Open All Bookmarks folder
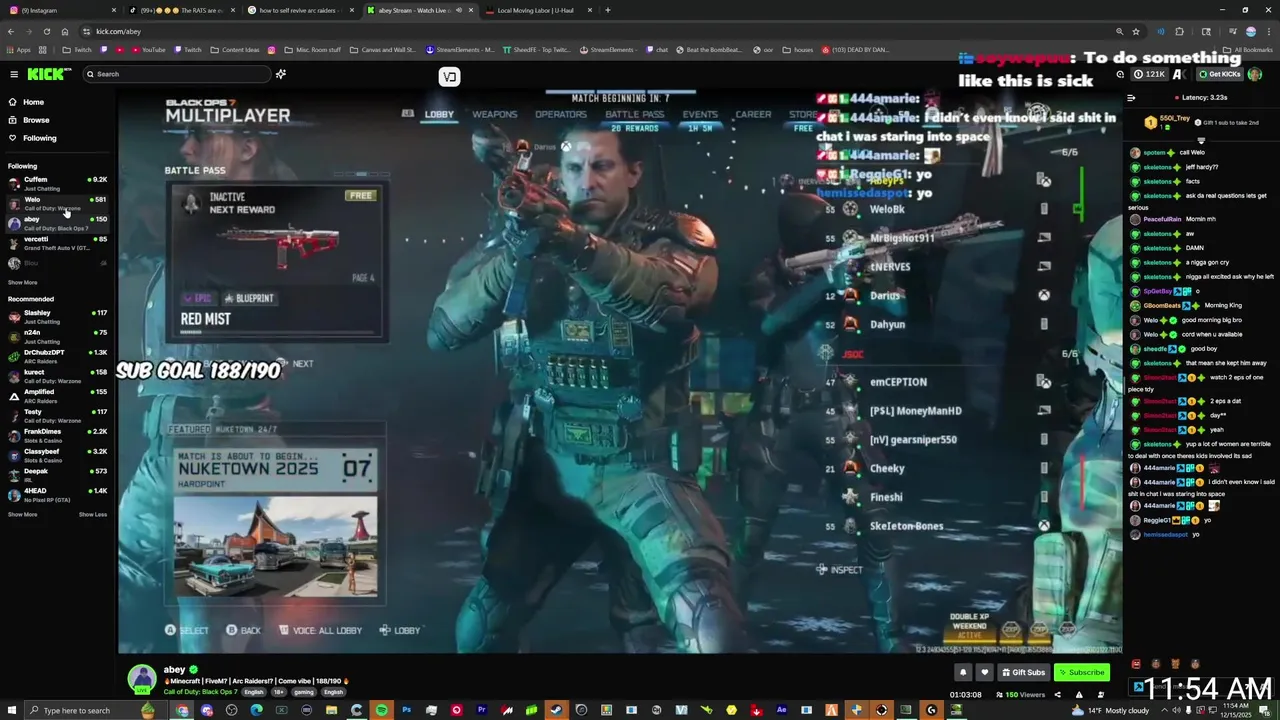 click(x=1248, y=49)
